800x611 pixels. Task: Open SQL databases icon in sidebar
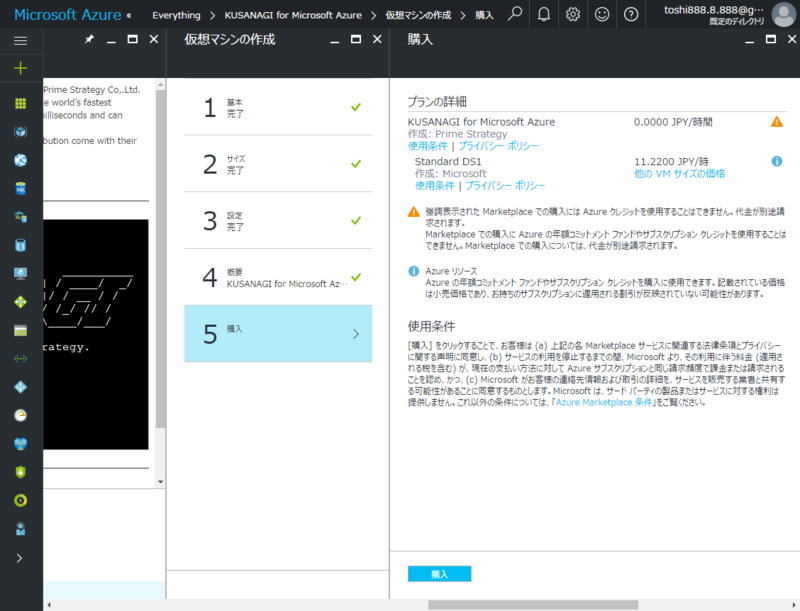(x=20, y=189)
